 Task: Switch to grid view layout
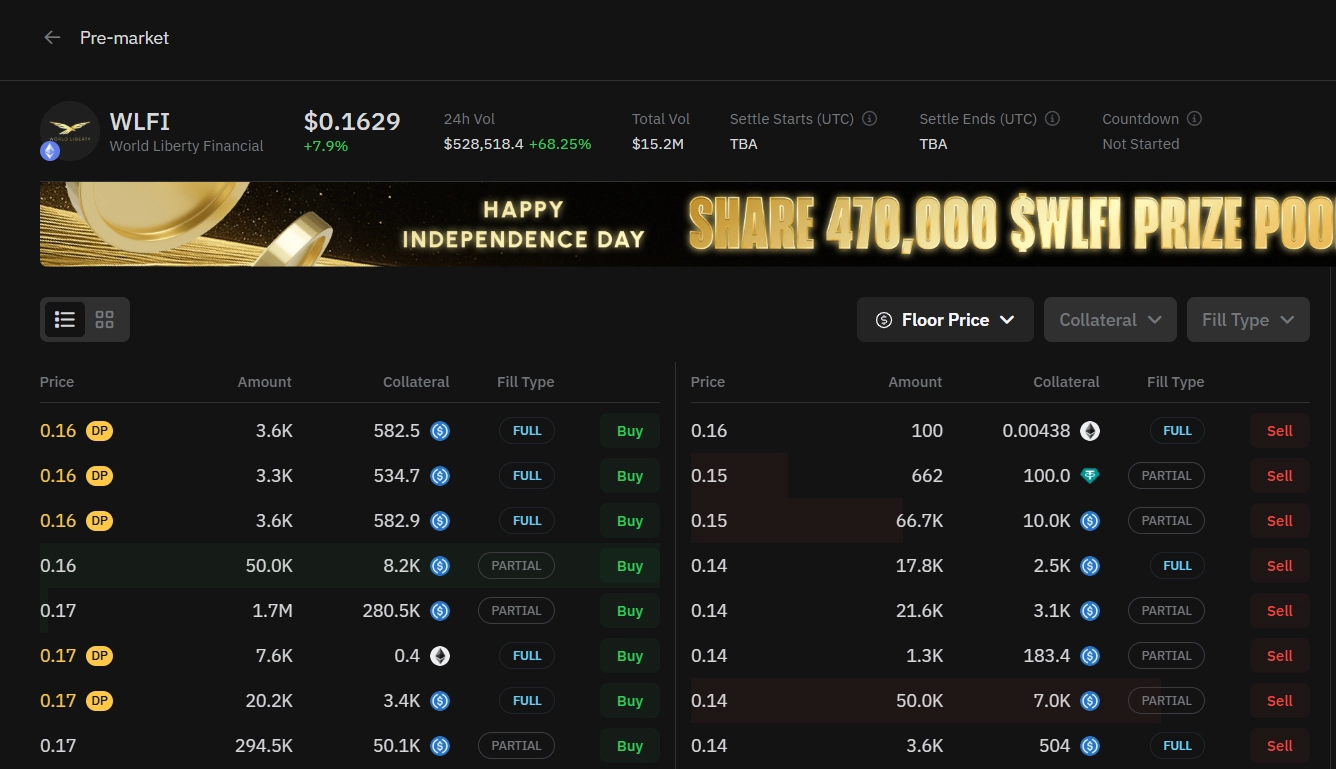pyautogui.click(x=105, y=320)
